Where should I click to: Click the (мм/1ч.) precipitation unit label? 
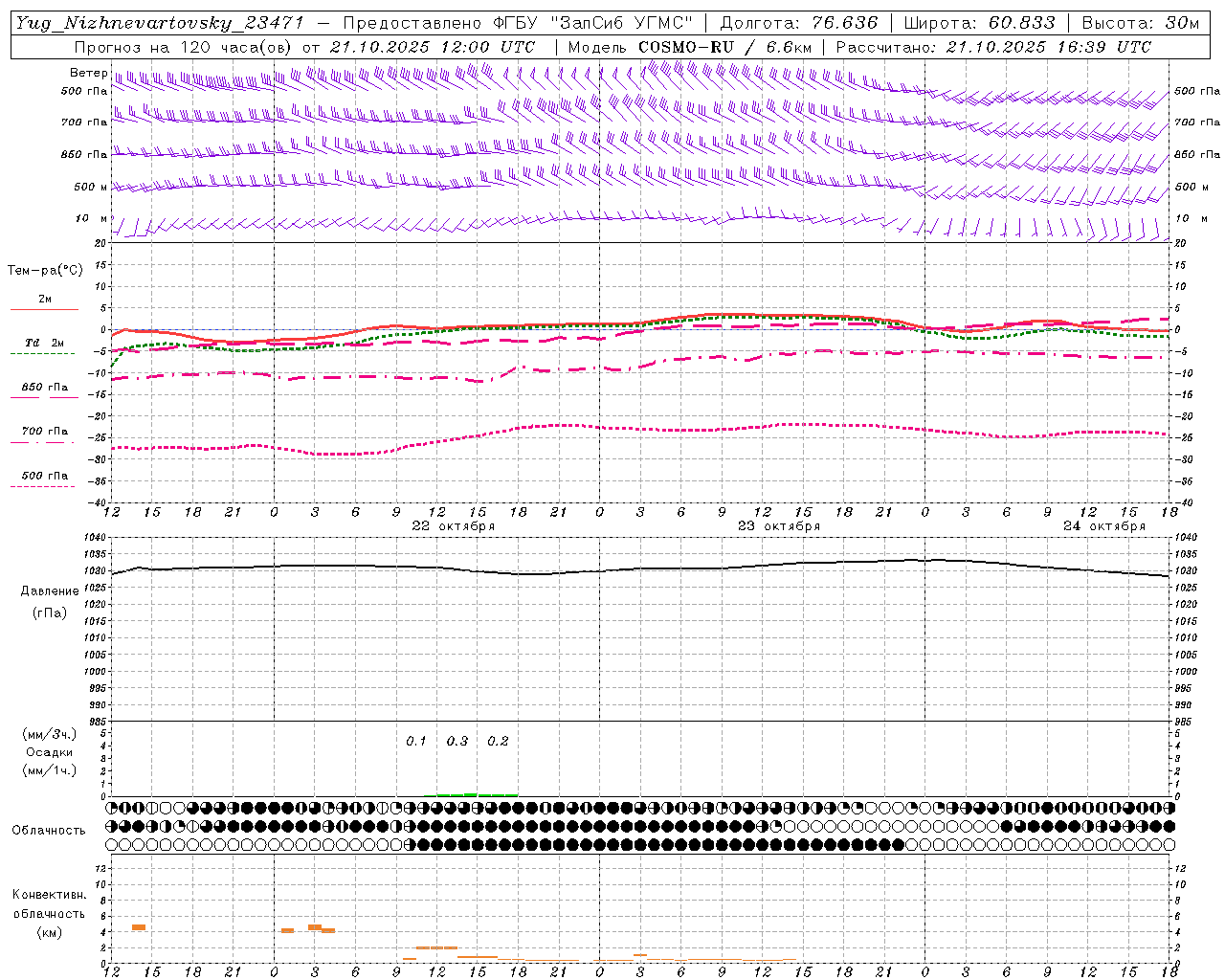tap(50, 770)
